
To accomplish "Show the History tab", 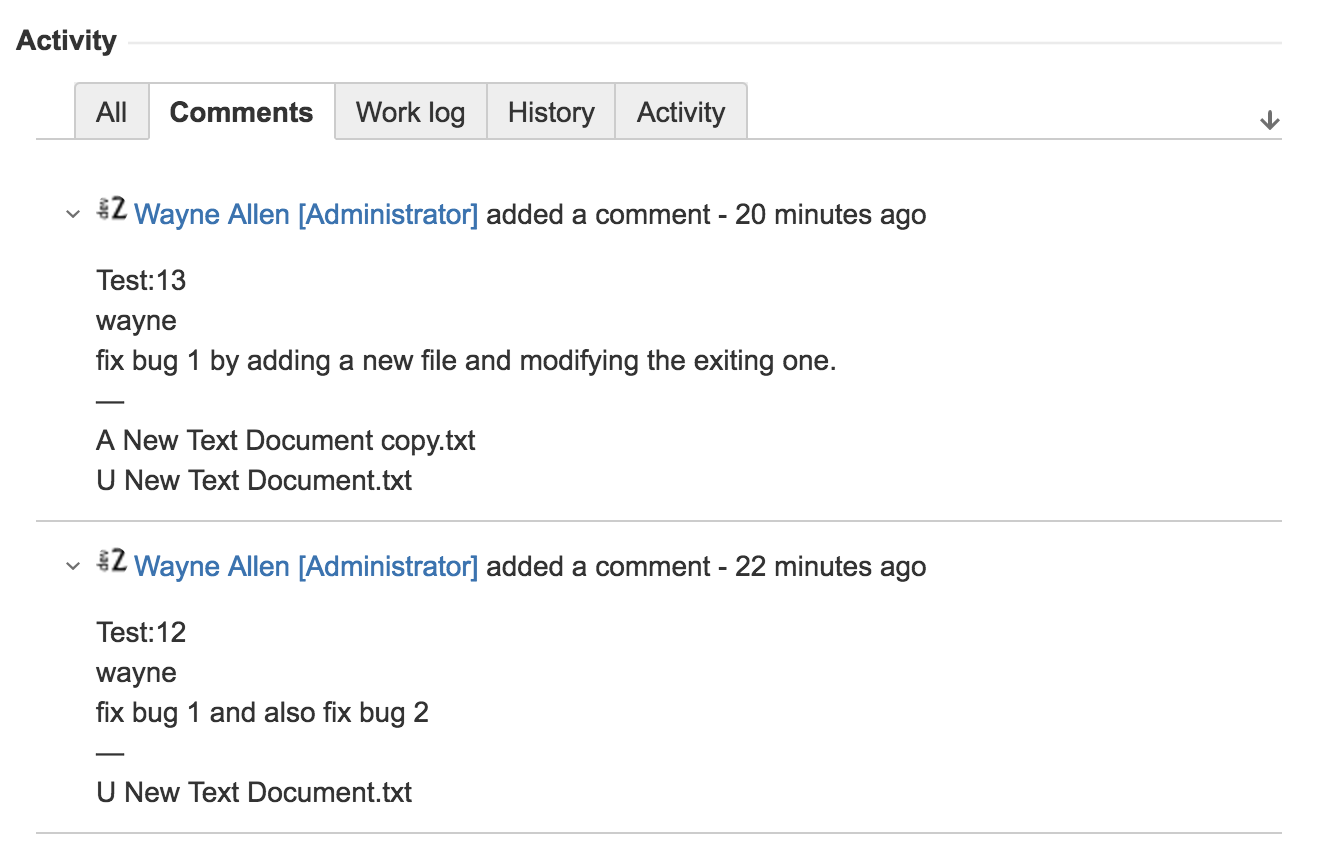I will [551, 112].
